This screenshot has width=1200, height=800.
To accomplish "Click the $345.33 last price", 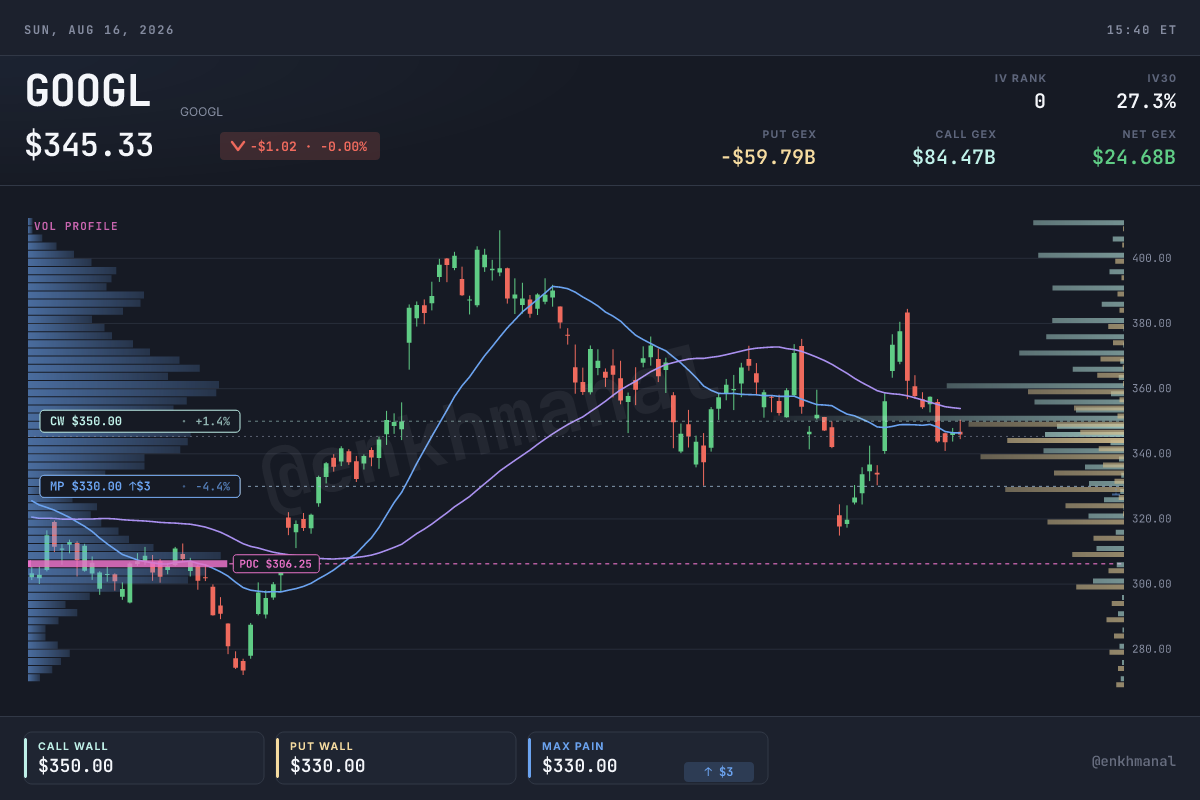I will point(89,146).
